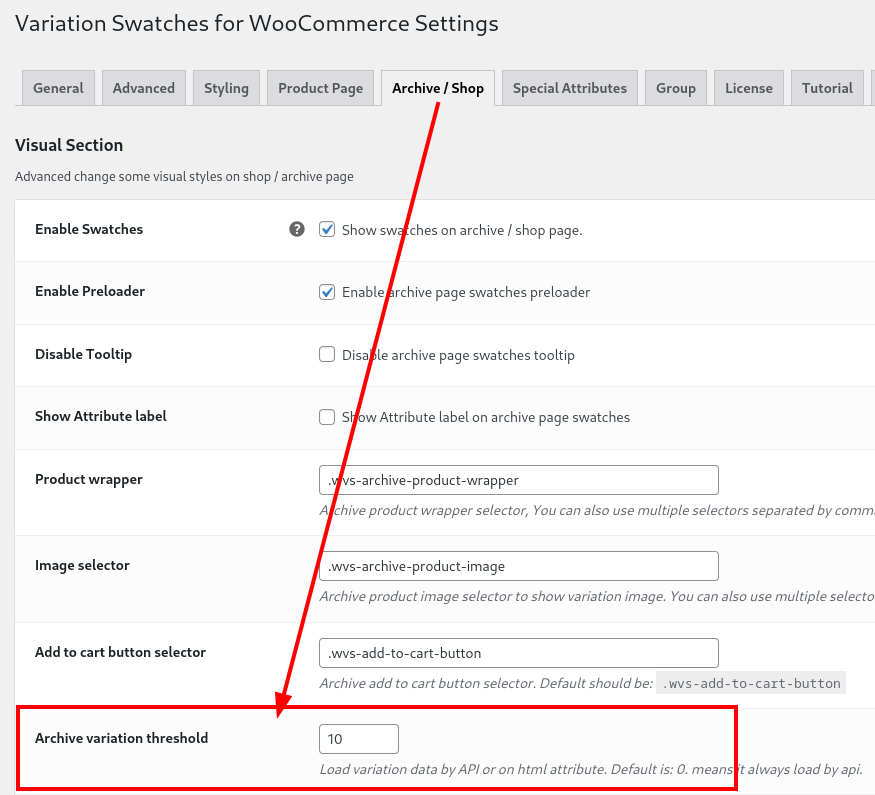Image resolution: width=875 pixels, height=795 pixels.
Task: Check Disable archive page swatches tooltip
Action: click(x=327, y=354)
